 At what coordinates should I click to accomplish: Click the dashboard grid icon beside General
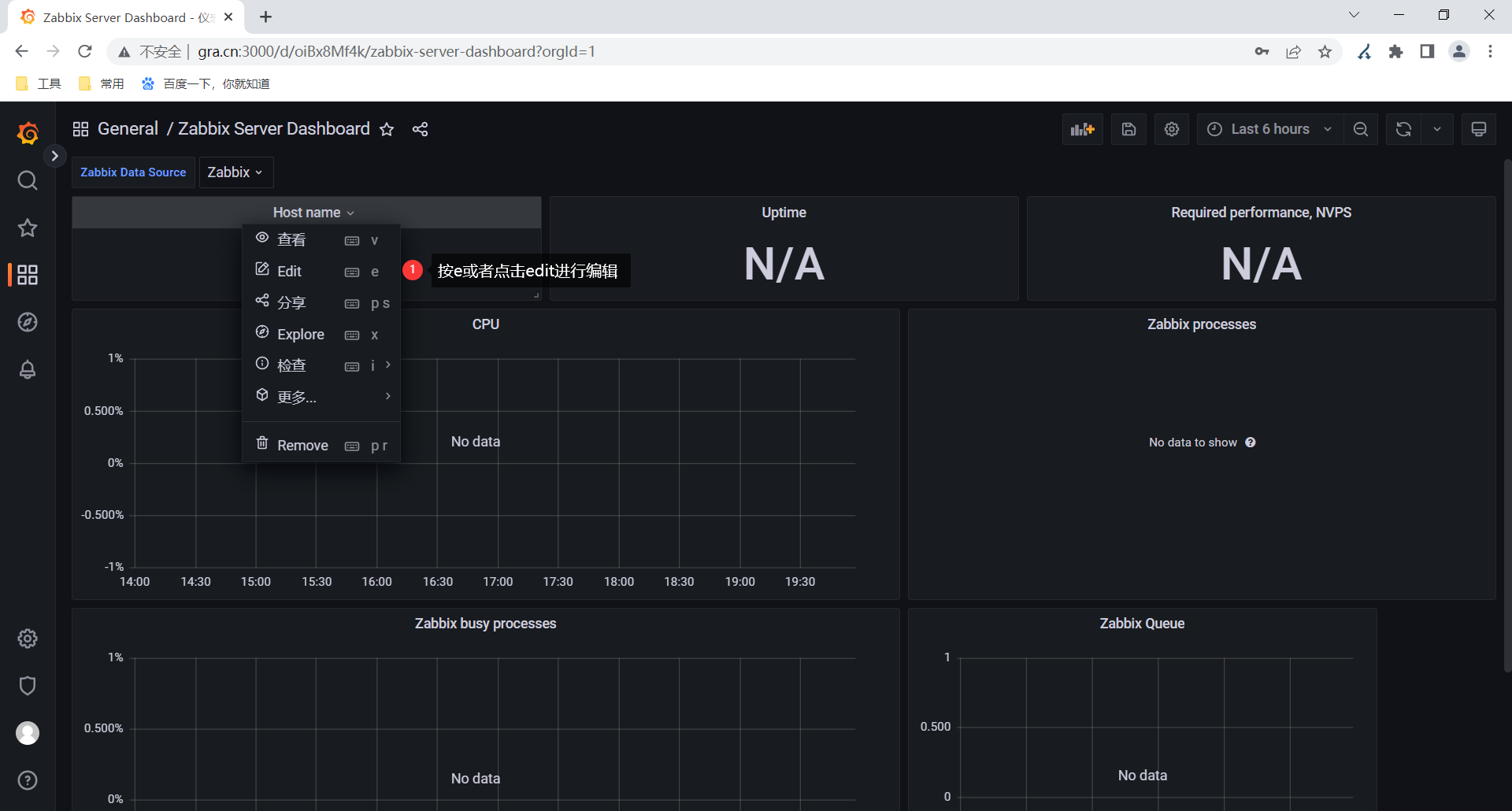coord(80,129)
